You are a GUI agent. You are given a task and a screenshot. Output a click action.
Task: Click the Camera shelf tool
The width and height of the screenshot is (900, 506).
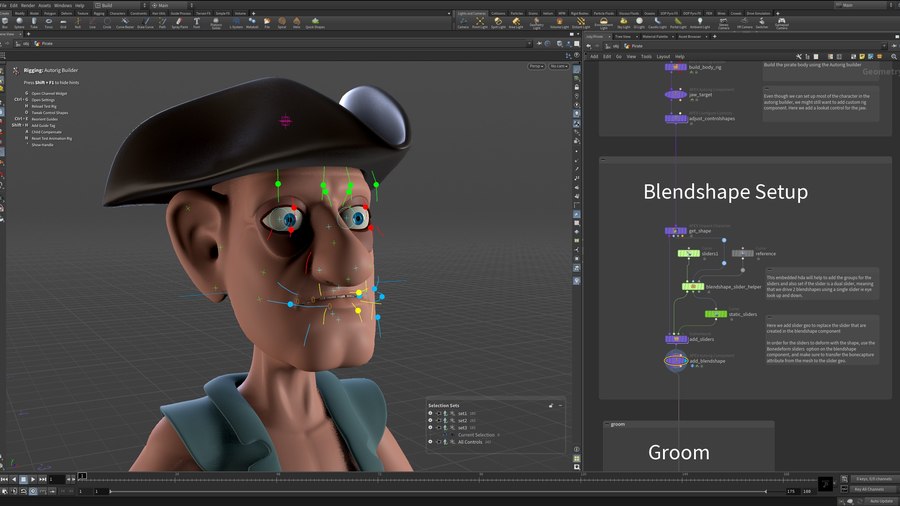tap(463, 23)
